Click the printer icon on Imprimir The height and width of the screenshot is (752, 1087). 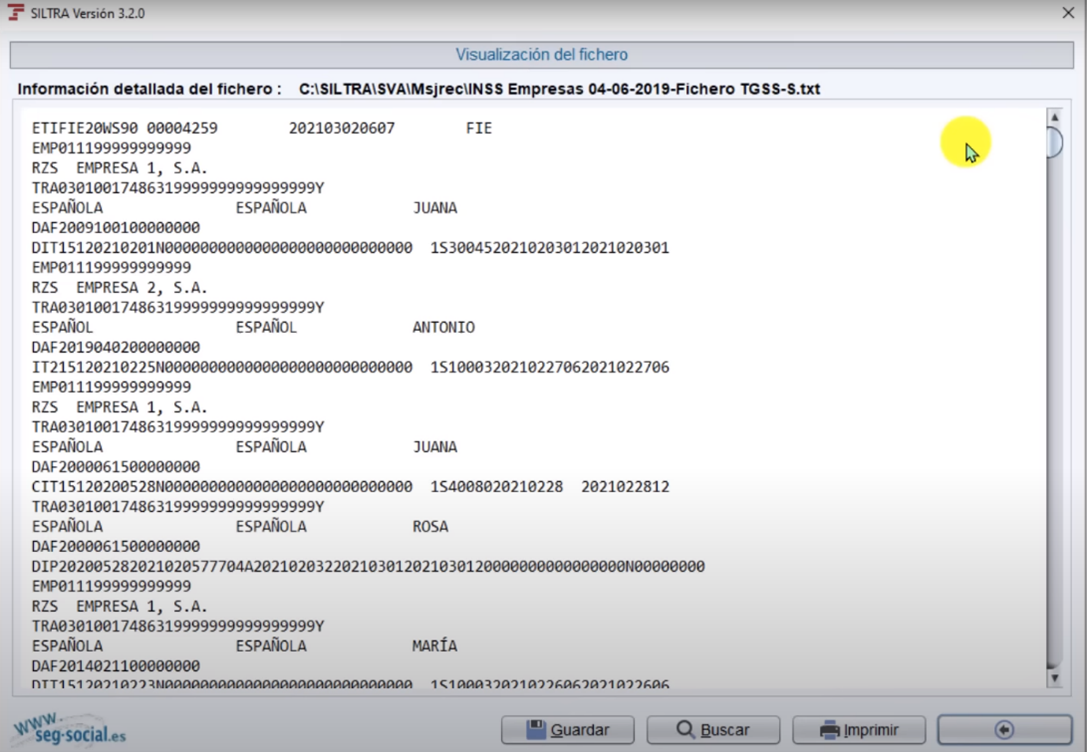(829, 730)
